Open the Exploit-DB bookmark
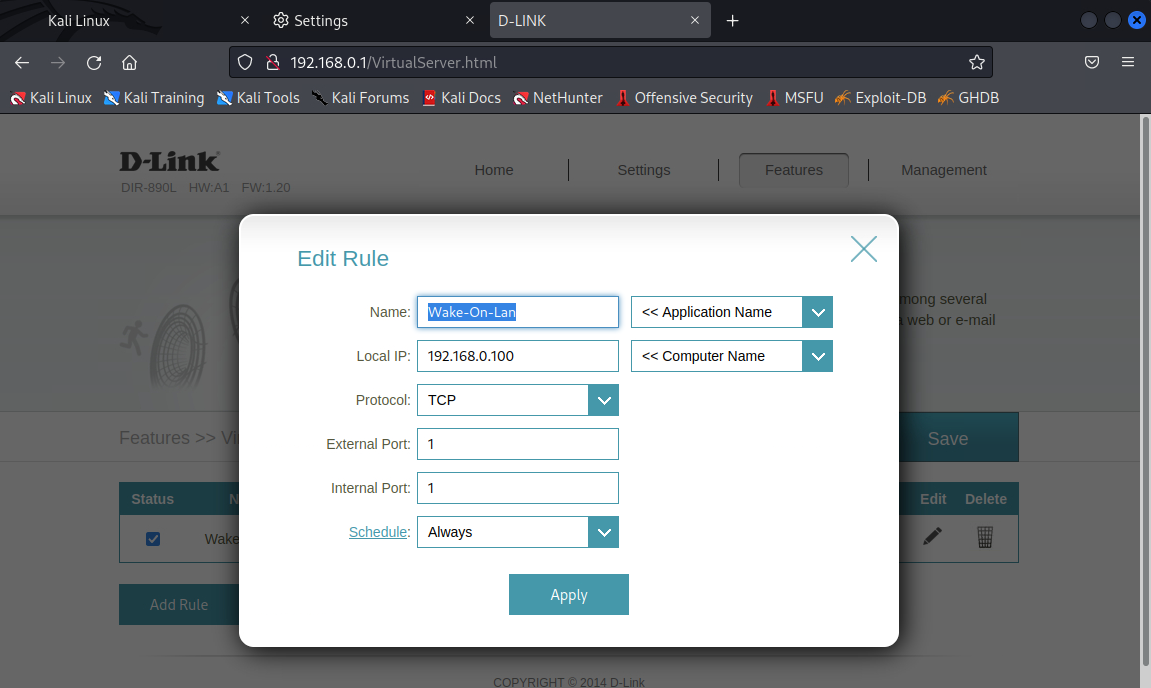Viewport: 1151px width, 688px height. 880,98
